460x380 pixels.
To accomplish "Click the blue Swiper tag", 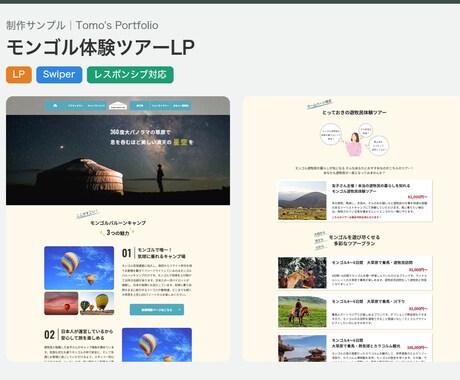I will coord(59,74).
